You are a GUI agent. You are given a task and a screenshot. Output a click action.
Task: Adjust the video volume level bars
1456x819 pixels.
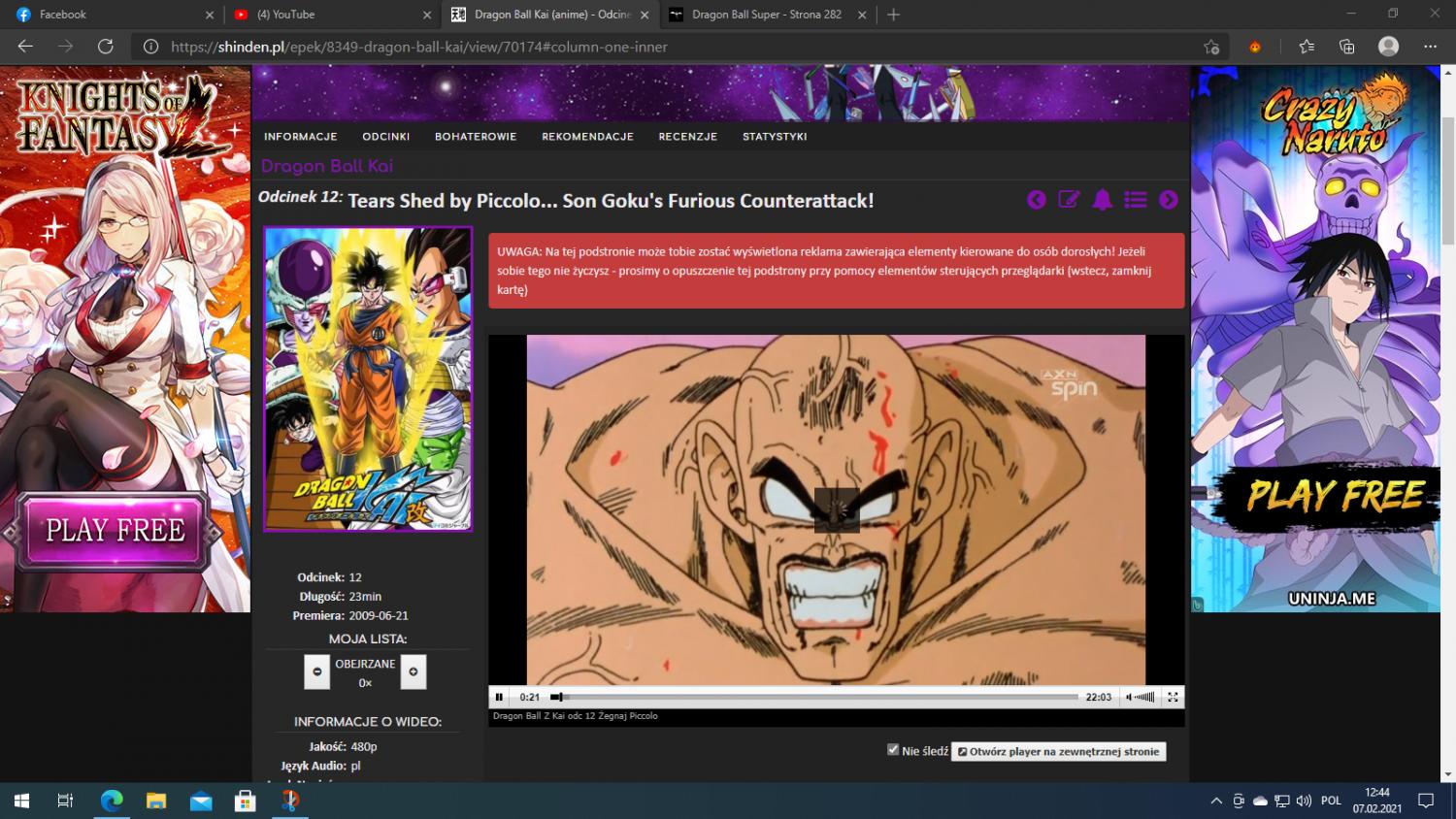[x=1145, y=697]
